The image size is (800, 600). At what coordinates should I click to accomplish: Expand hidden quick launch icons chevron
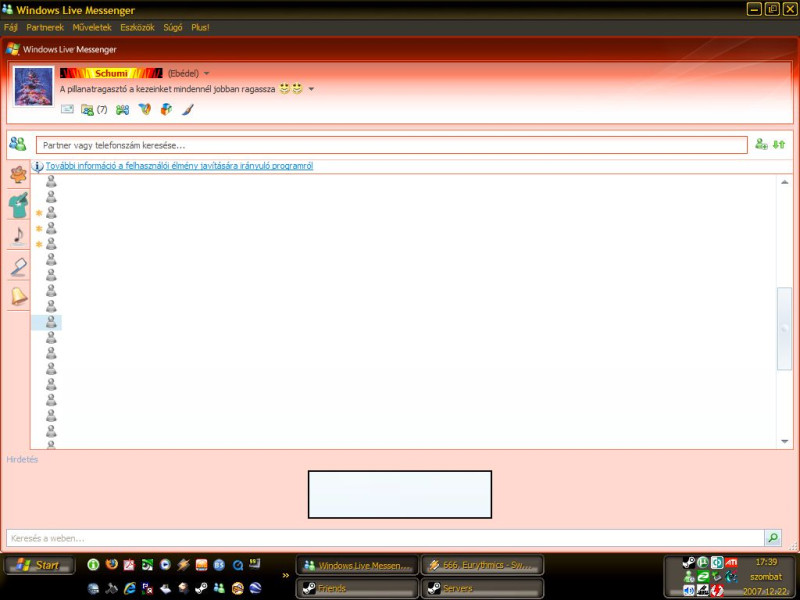pos(286,576)
